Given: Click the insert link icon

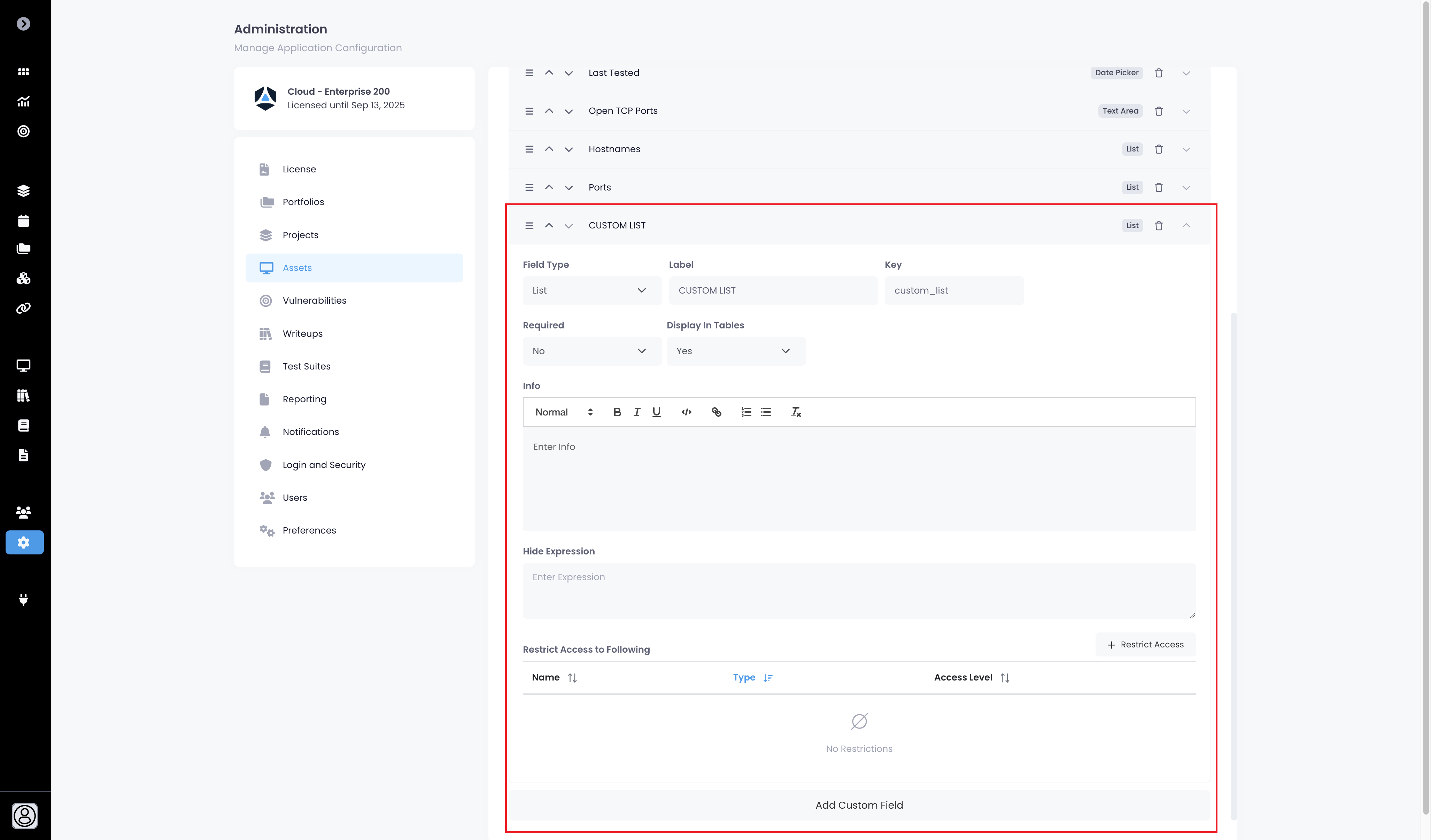Looking at the screenshot, I should [x=716, y=412].
